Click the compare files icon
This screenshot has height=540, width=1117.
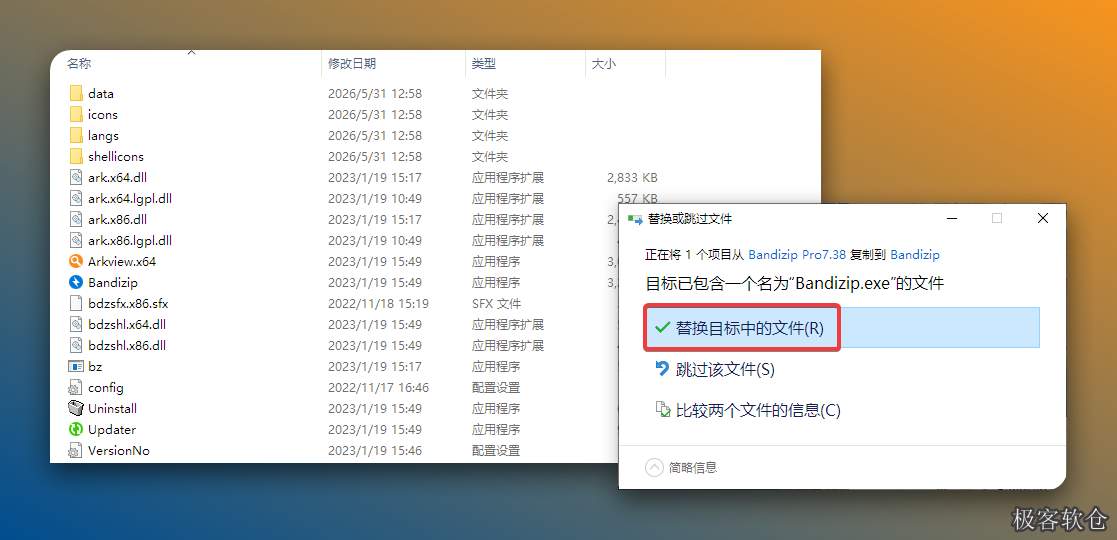663,410
